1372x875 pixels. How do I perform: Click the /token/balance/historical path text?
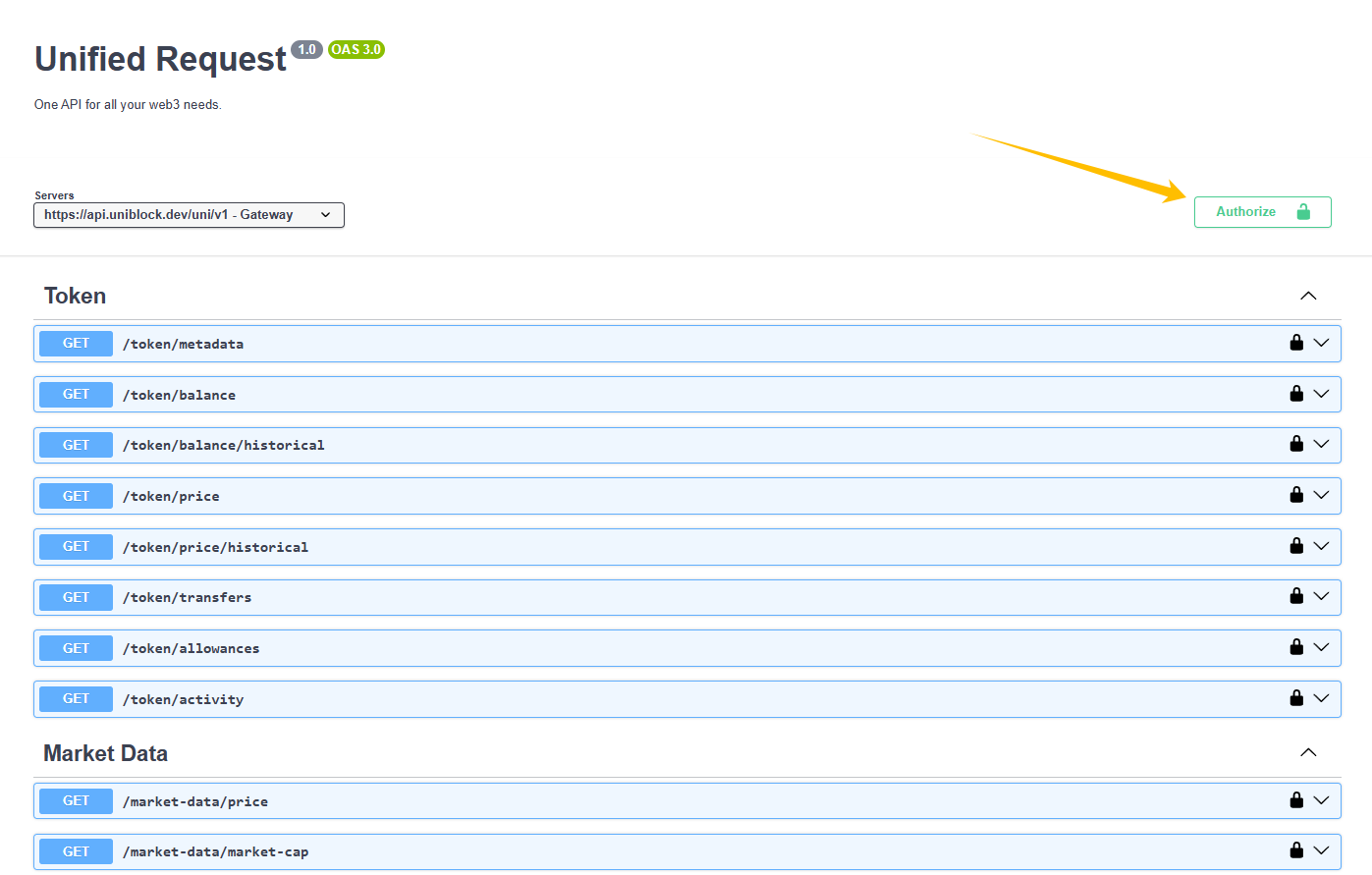223,446
